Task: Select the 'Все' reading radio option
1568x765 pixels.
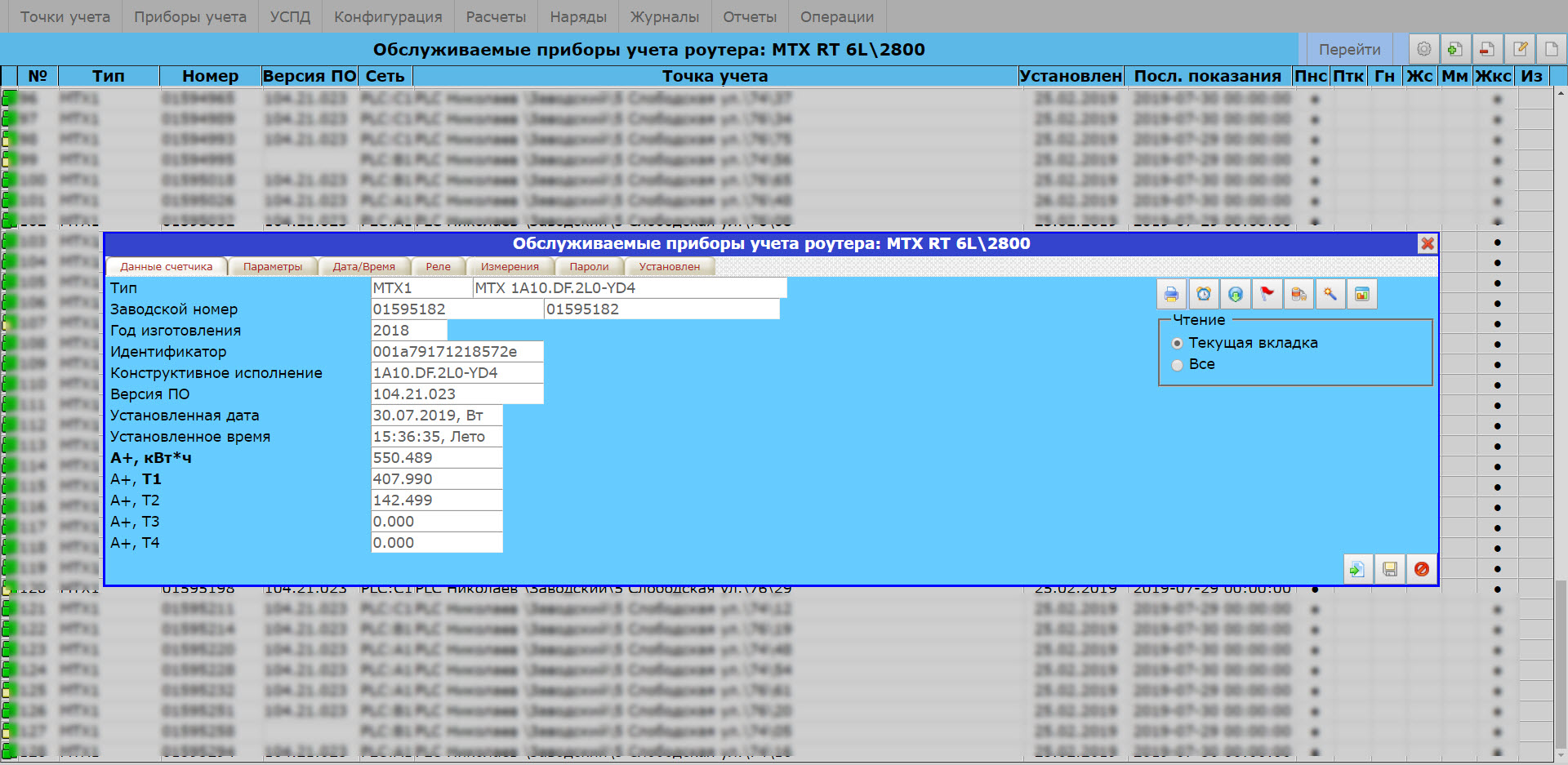Action: [x=1177, y=365]
